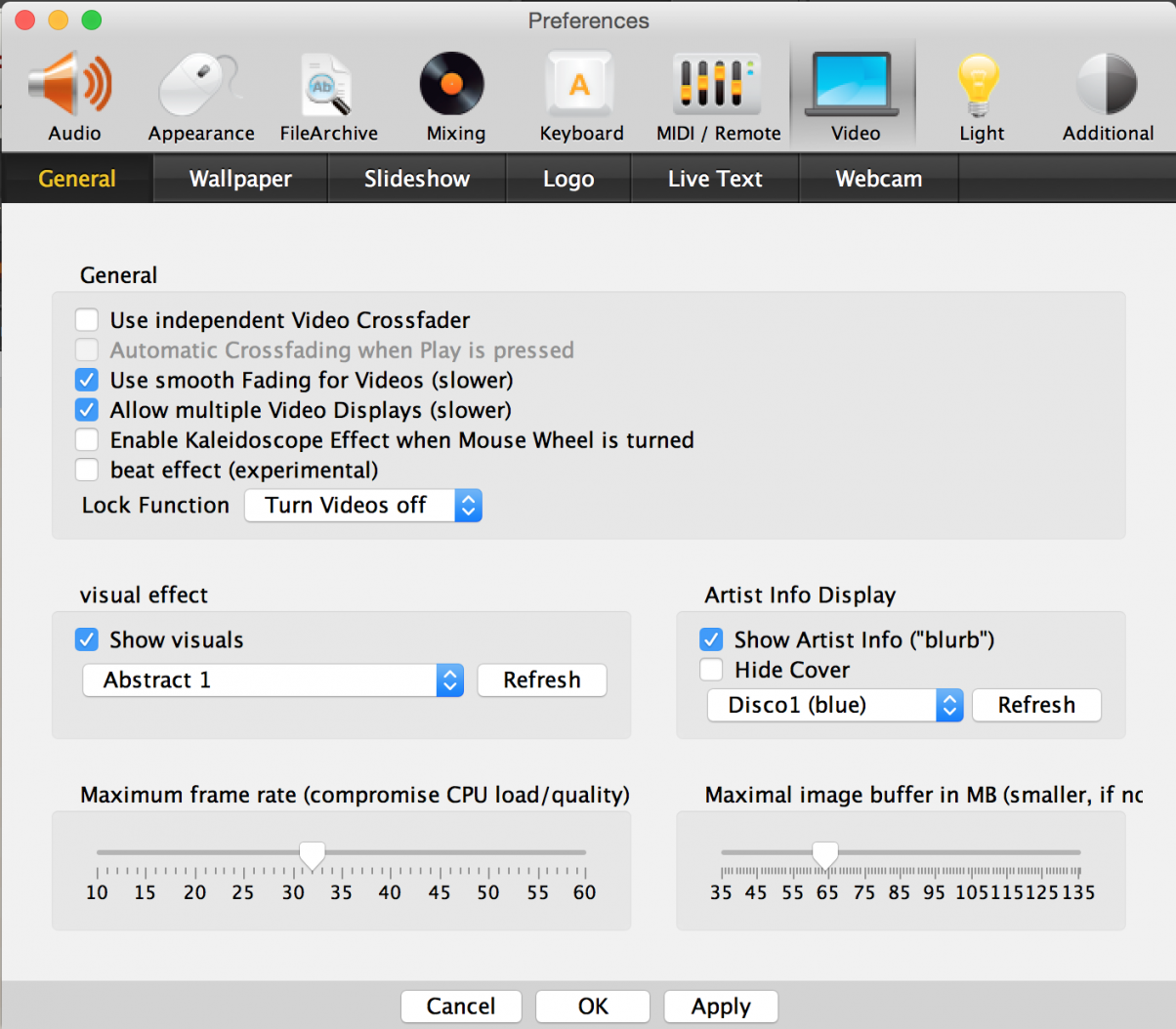Open the Lock Function dropdown

[x=363, y=506]
